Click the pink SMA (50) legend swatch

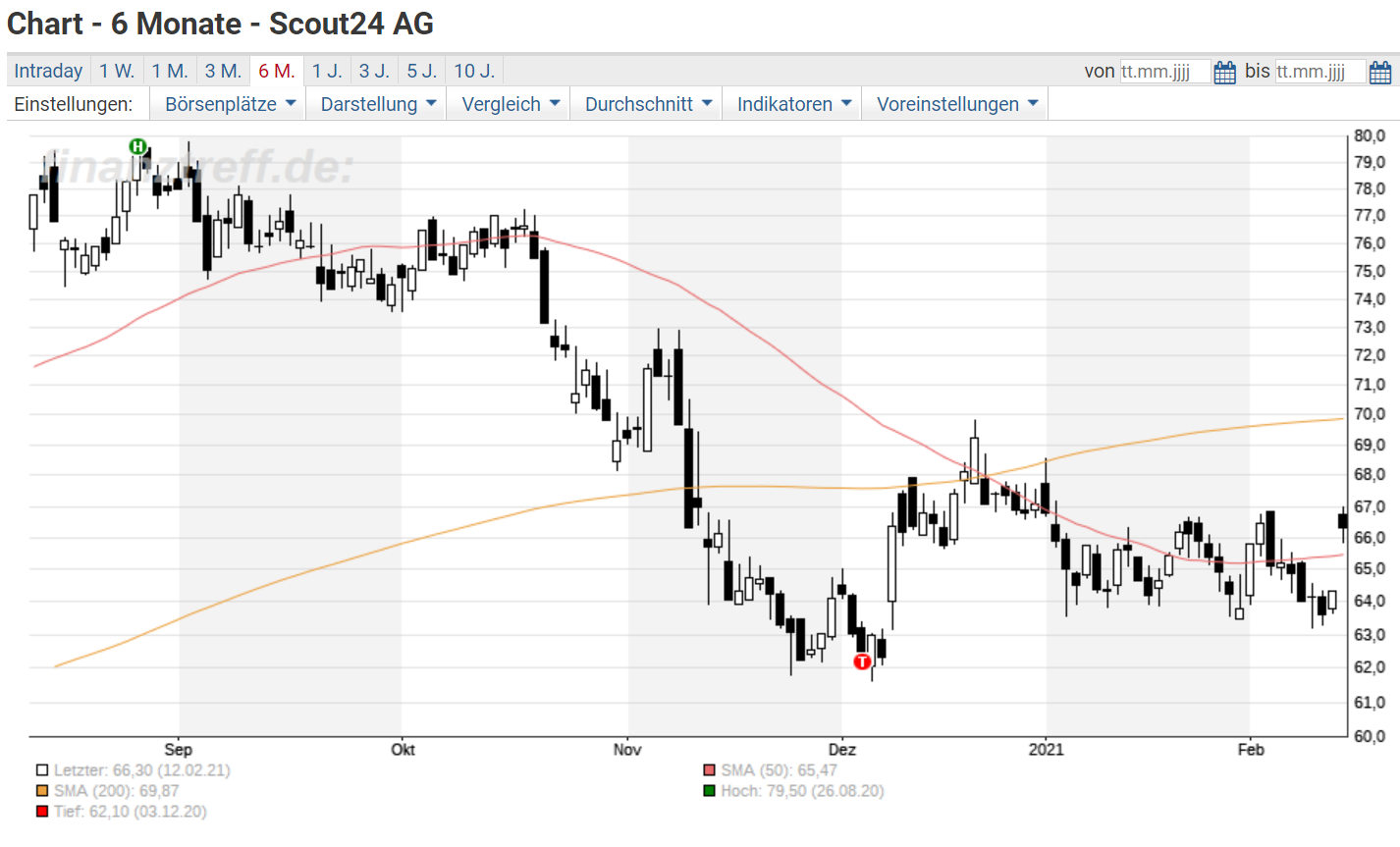709,770
